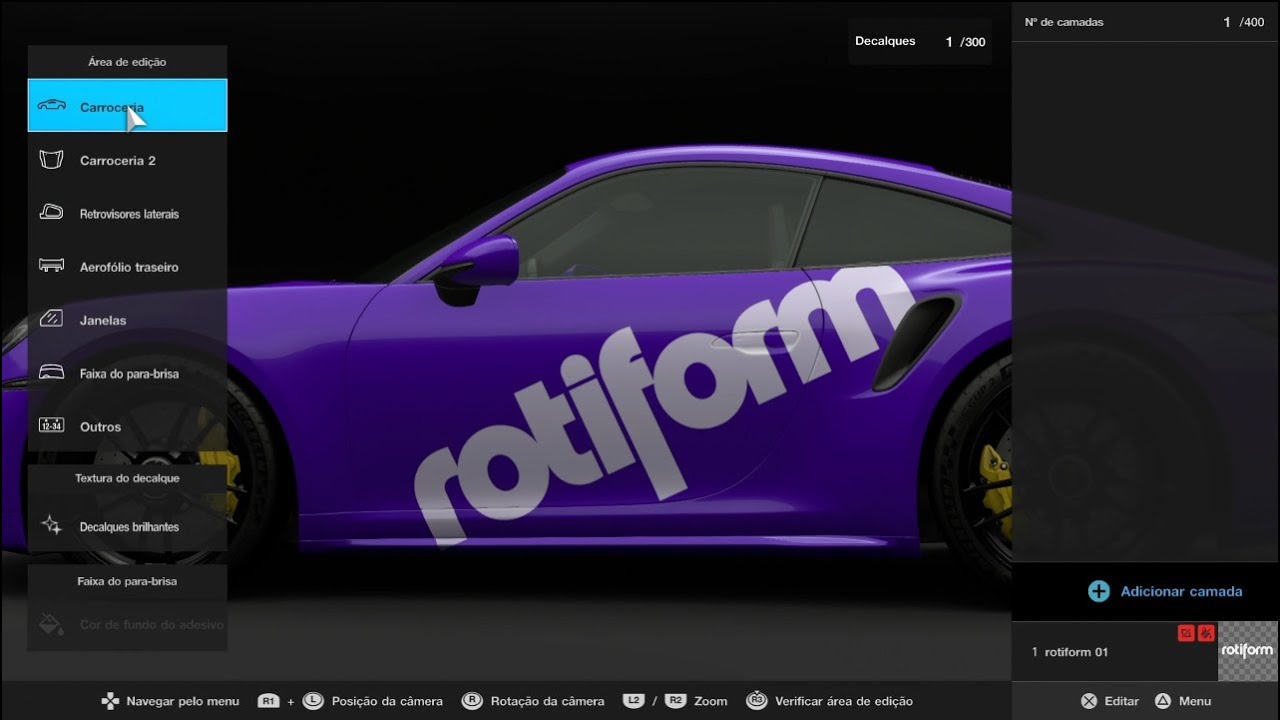This screenshot has height=720, width=1280.
Task: Choose Outros number plate icon
Action: click(x=51, y=426)
